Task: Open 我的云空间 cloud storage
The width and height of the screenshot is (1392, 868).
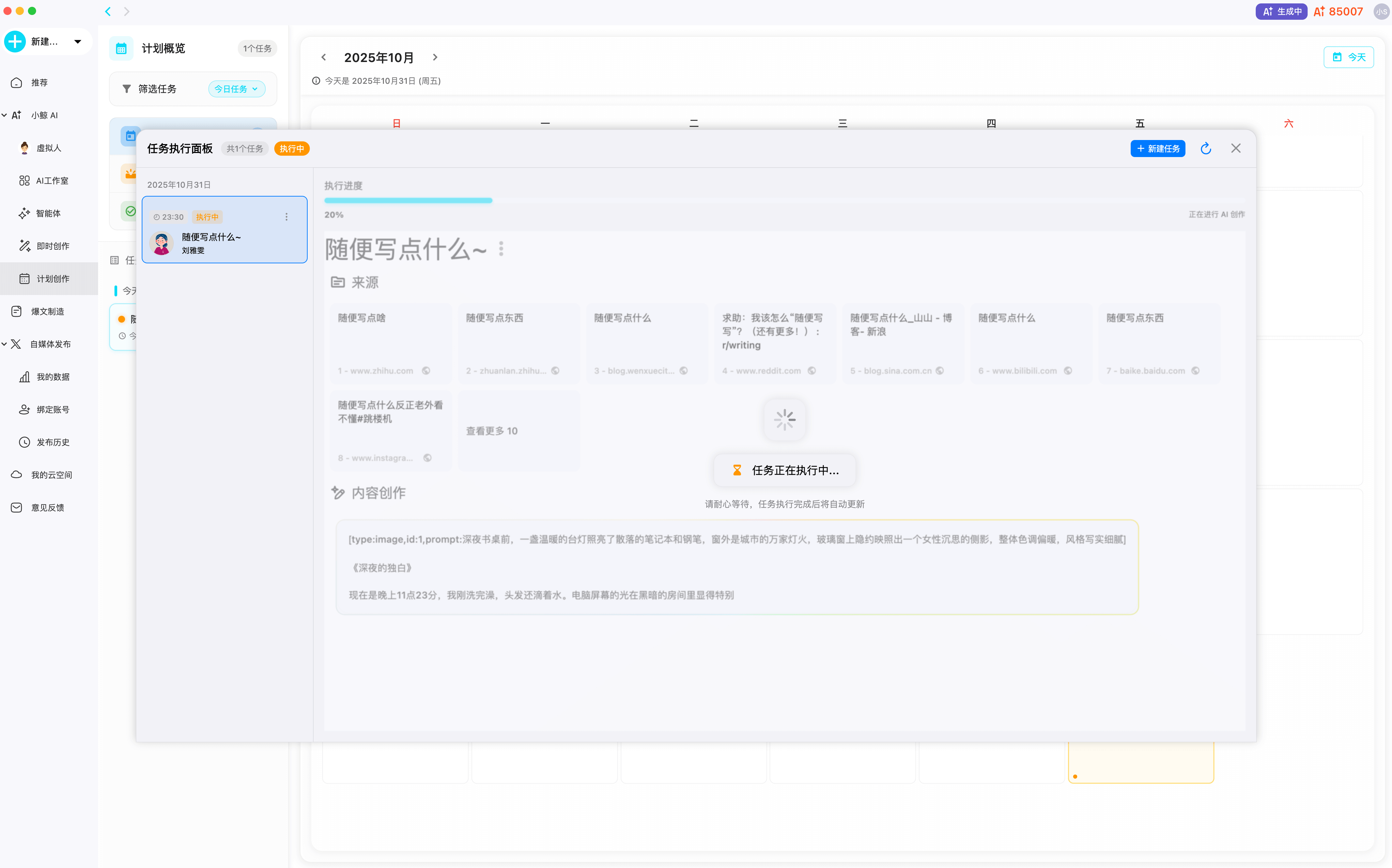Action: click(51, 475)
